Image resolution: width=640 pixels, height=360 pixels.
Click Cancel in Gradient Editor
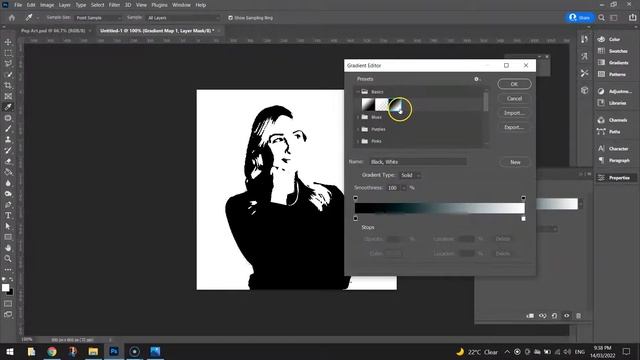click(x=514, y=98)
